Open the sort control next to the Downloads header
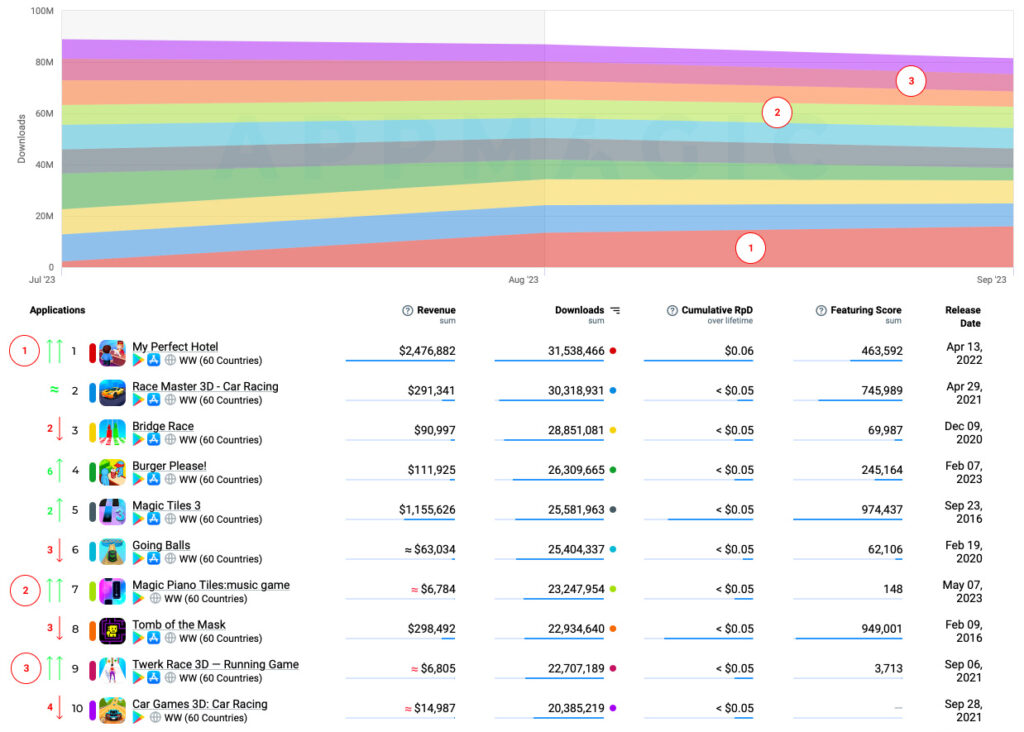Image resolution: width=1024 pixels, height=732 pixels. click(615, 310)
